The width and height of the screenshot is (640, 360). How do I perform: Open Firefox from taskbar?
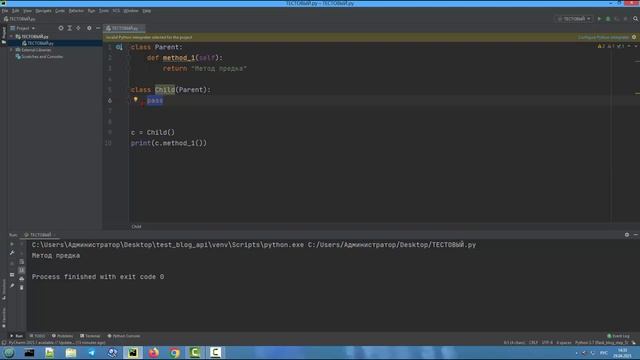click(153, 353)
